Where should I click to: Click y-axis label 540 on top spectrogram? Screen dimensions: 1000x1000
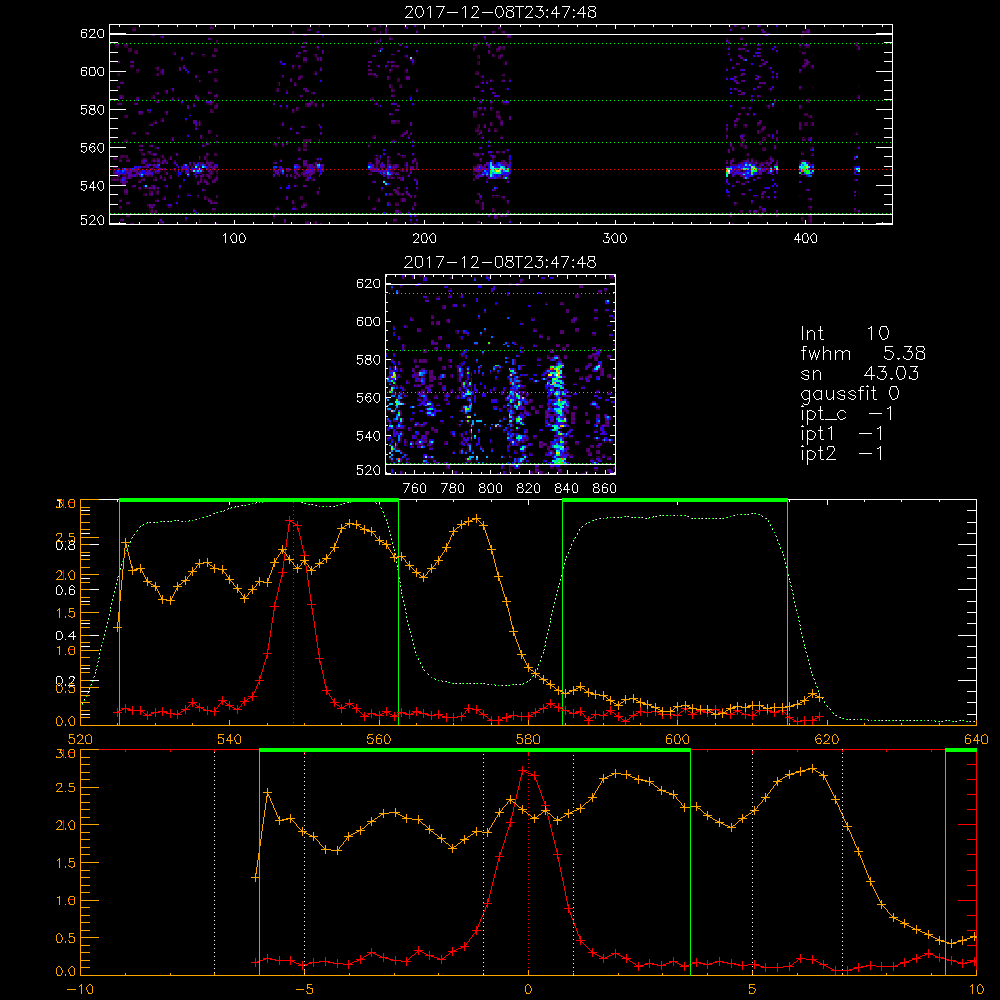tap(92, 186)
